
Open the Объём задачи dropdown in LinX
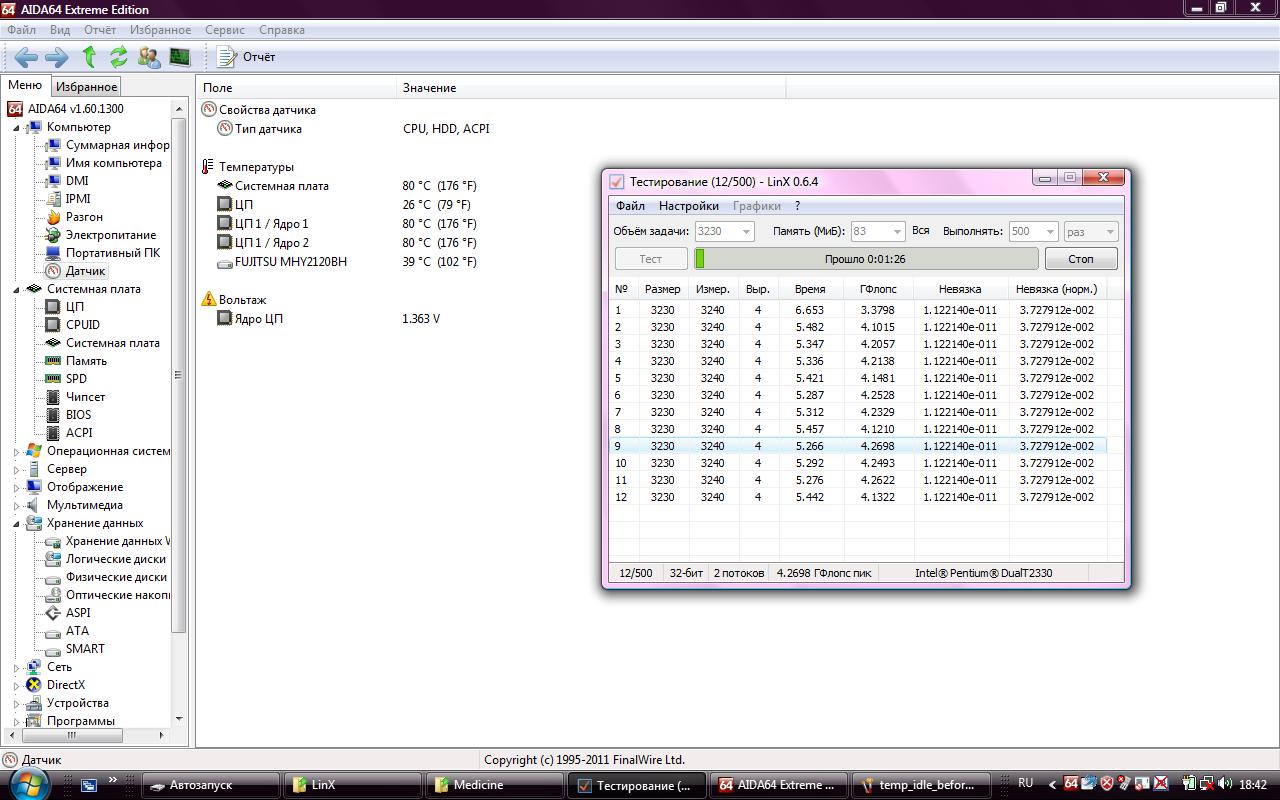[x=745, y=231]
